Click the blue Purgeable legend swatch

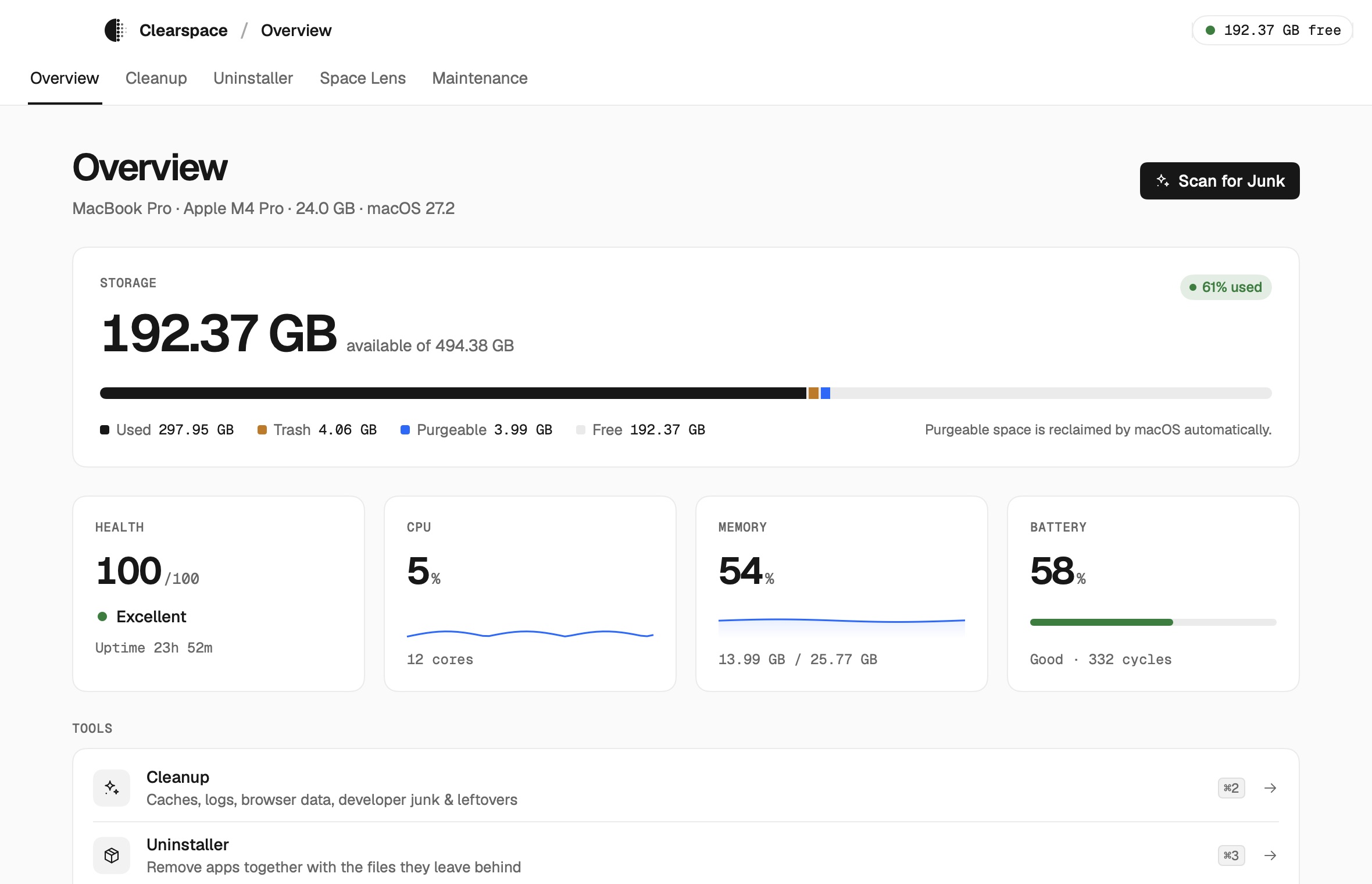[x=405, y=430]
